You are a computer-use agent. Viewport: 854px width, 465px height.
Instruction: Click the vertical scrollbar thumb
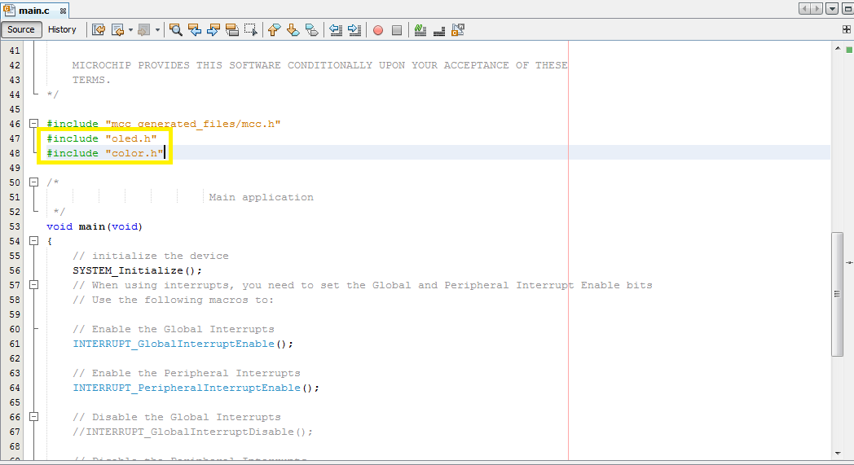[x=836, y=293]
